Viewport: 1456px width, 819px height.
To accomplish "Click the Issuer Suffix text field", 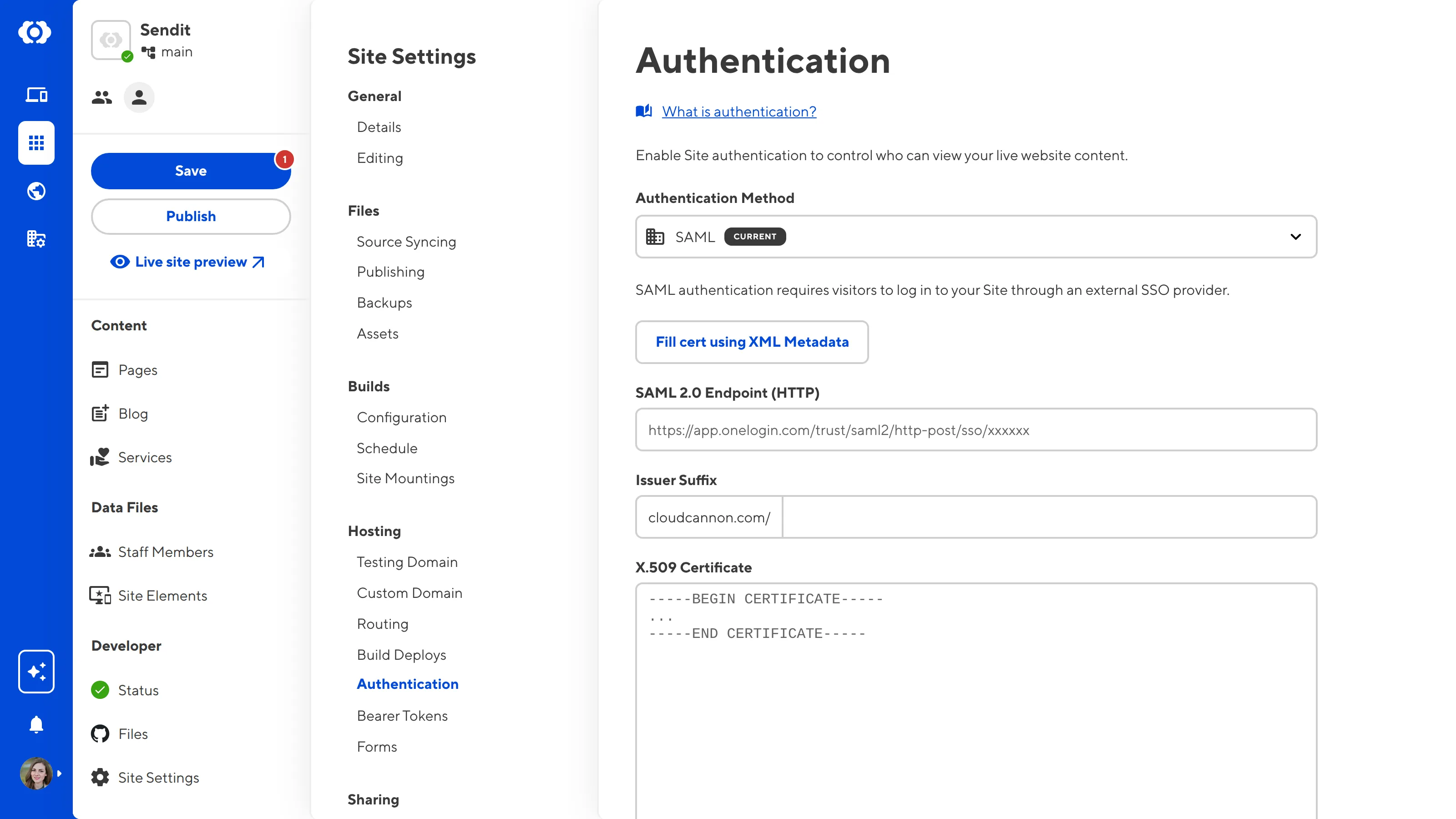I will pyautogui.click(x=1049, y=517).
